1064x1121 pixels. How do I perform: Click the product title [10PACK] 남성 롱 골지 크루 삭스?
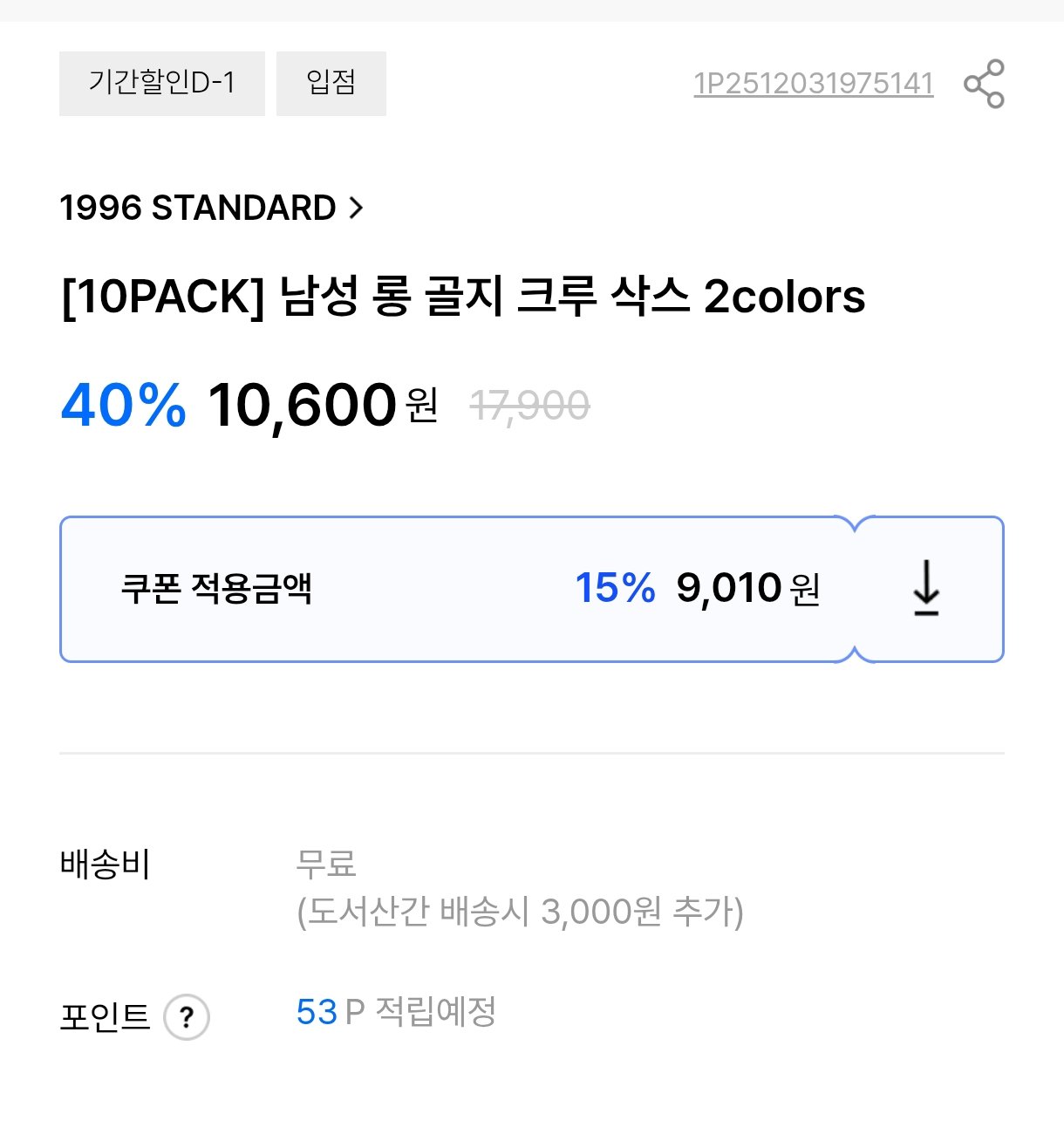461,298
